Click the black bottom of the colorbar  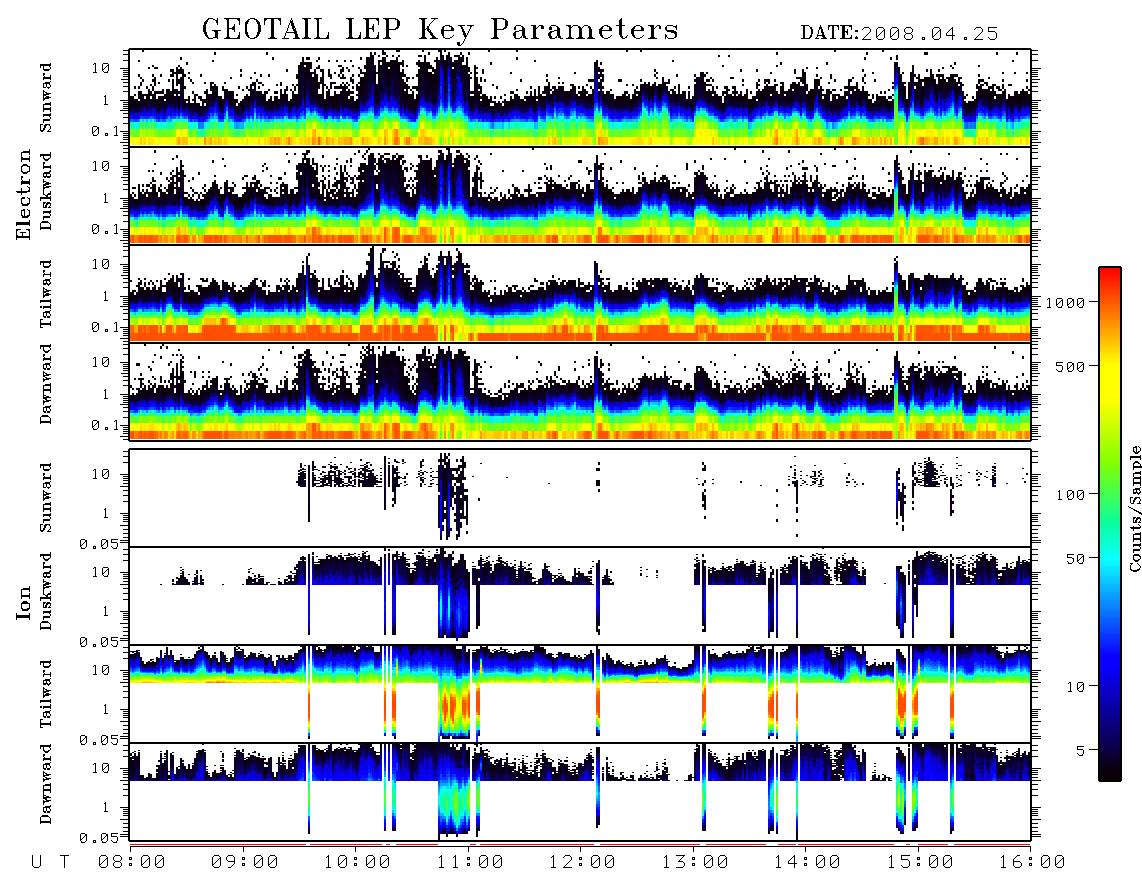[1110, 771]
